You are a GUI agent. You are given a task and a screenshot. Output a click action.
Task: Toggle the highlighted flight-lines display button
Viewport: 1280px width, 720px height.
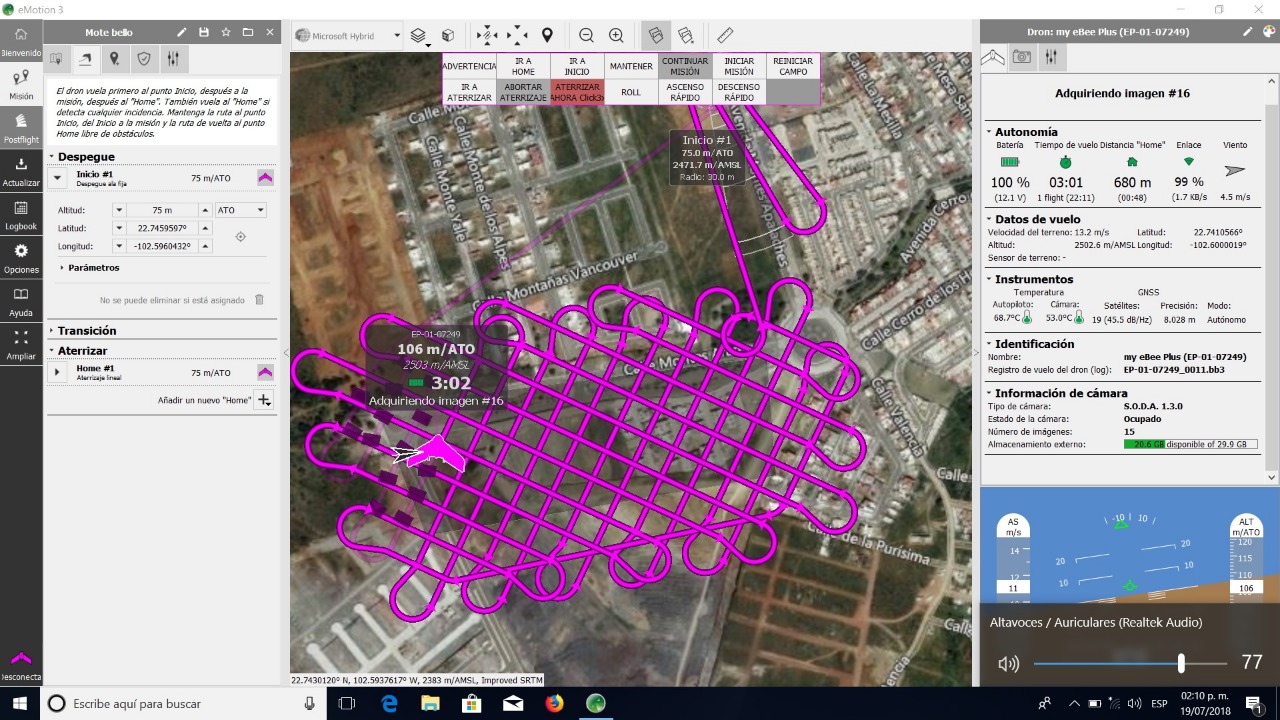click(x=655, y=35)
